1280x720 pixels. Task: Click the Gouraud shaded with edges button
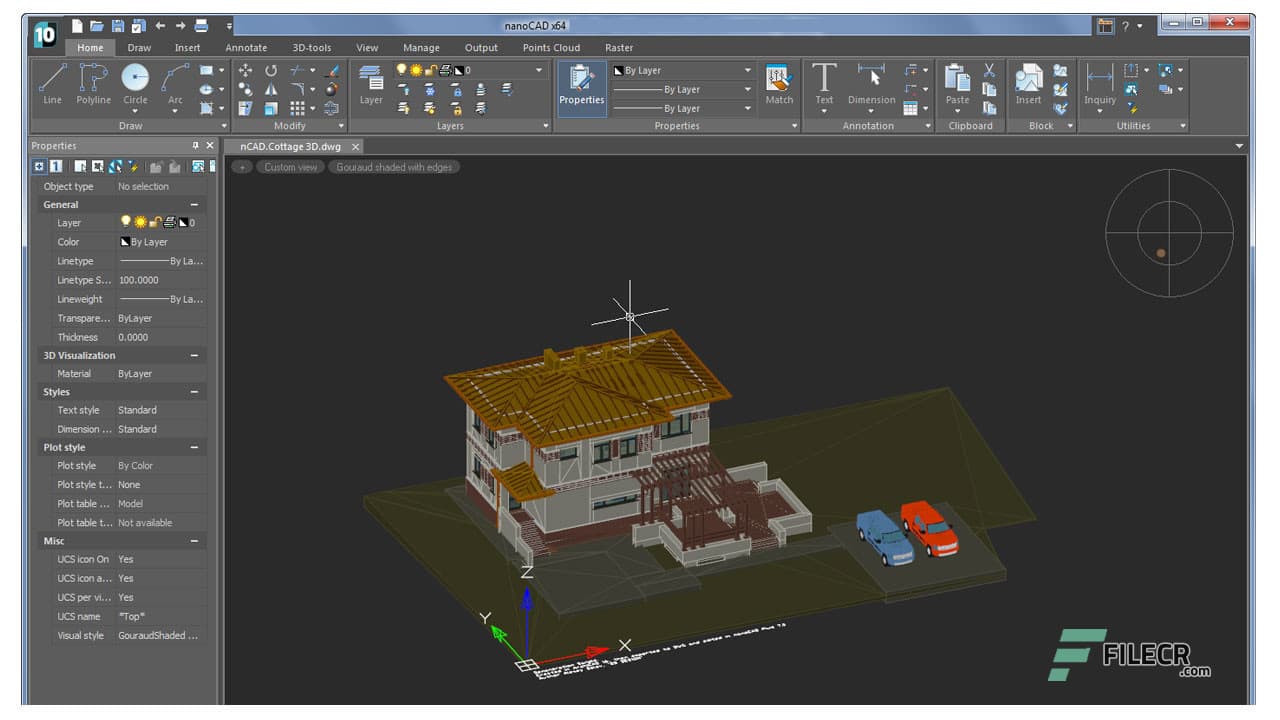point(394,167)
